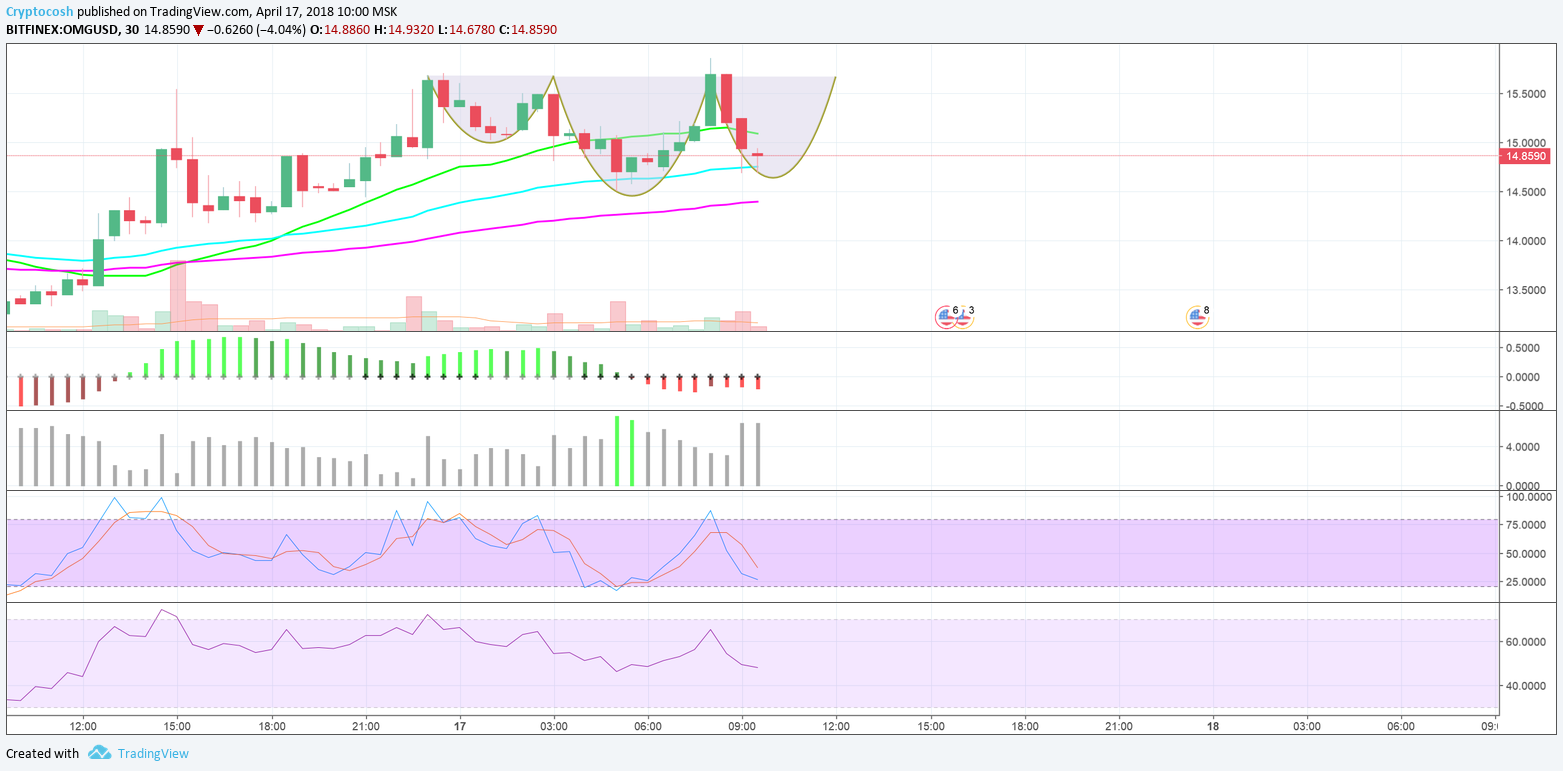1563x771 pixels.
Task: Click the 50.0000 stochastic axis label
Action: (1525, 554)
